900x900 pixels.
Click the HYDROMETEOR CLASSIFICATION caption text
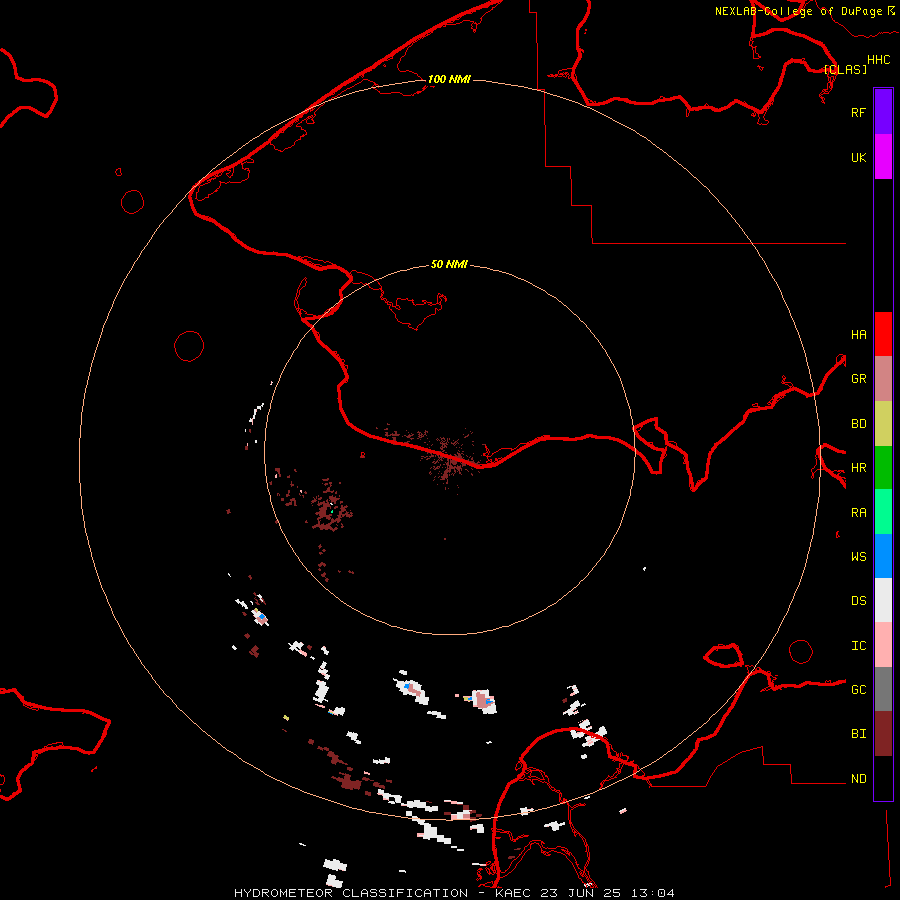(x=351, y=893)
